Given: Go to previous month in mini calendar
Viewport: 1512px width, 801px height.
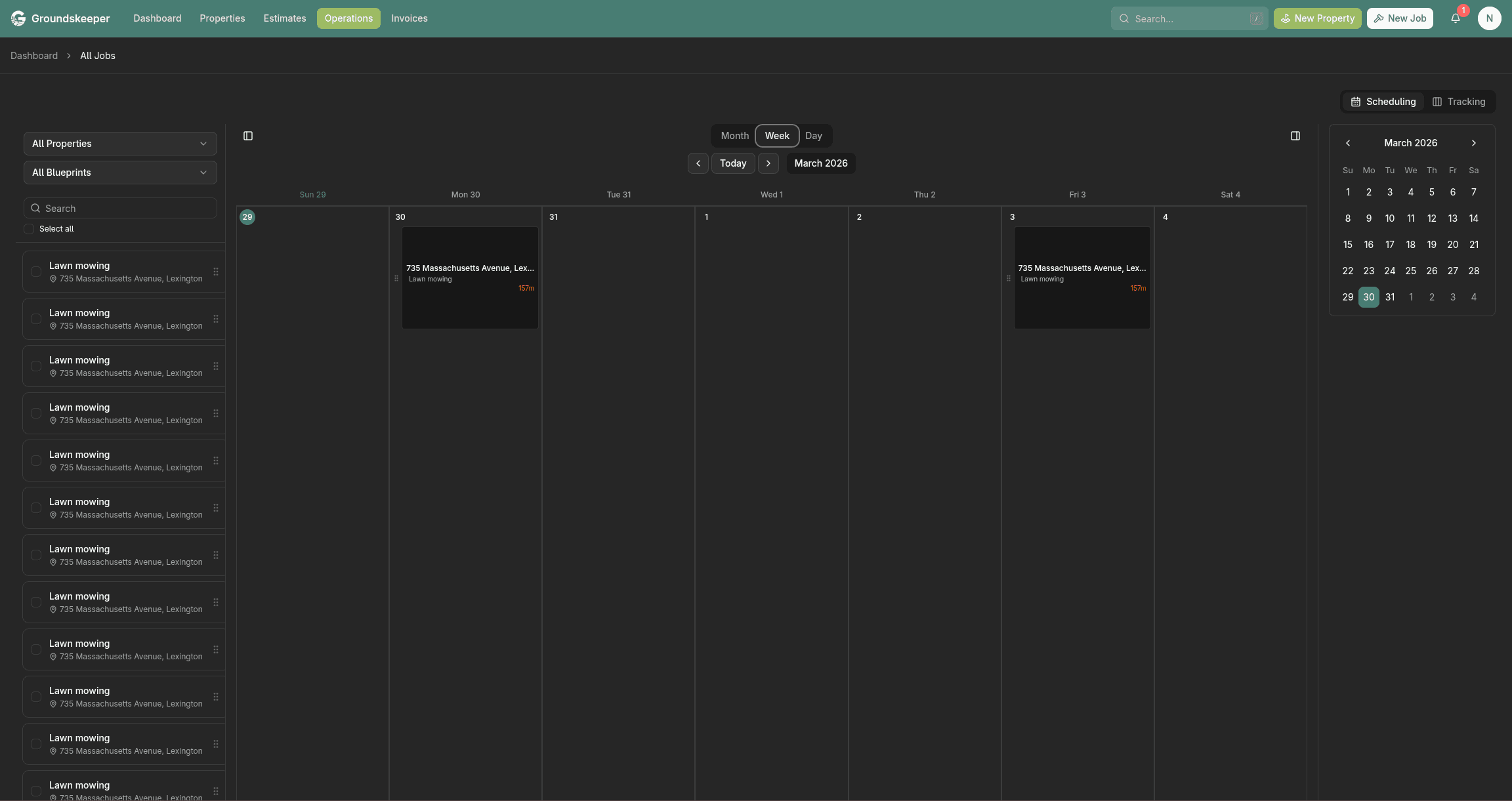Looking at the screenshot, I should pyautogui.click(x=1348, y=143).
